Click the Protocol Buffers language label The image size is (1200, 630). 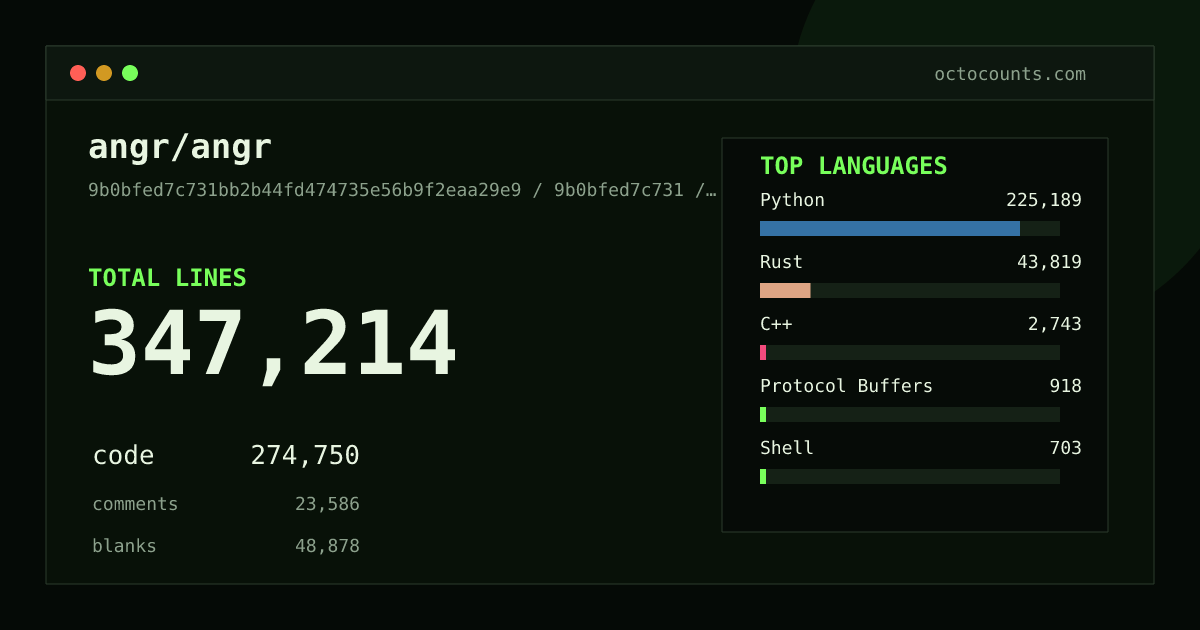[846, 386]
